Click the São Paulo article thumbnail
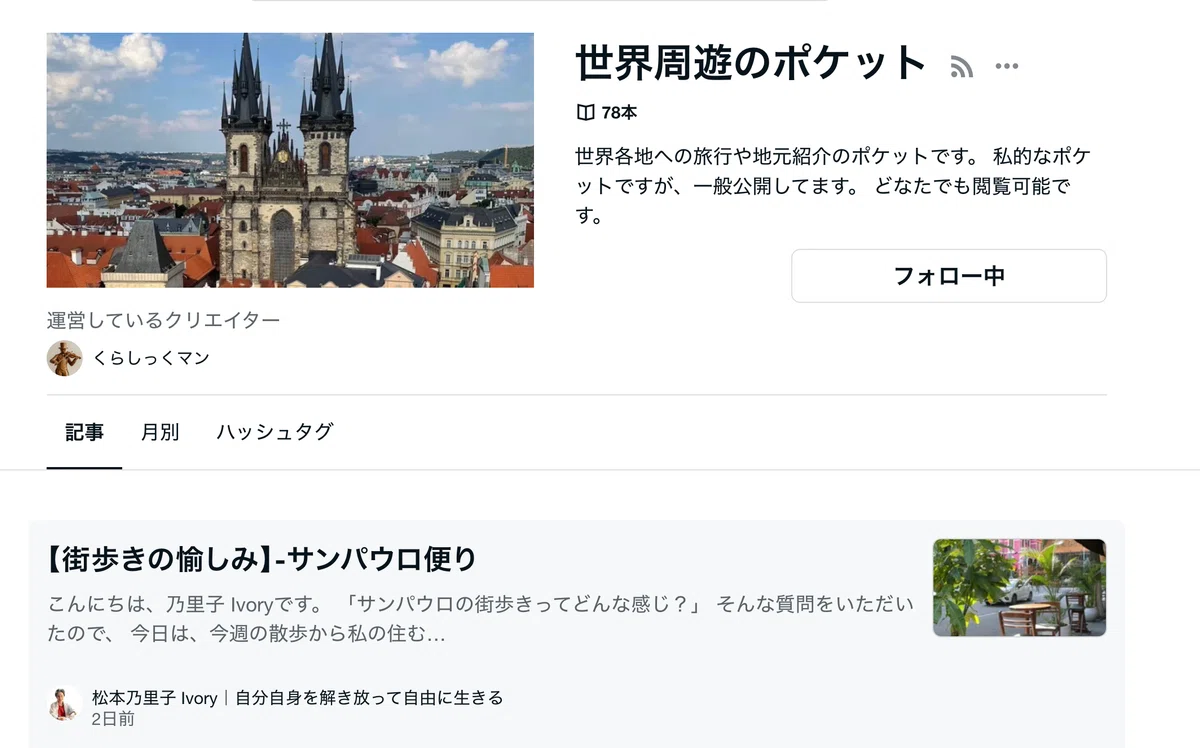 (1019, 588)
